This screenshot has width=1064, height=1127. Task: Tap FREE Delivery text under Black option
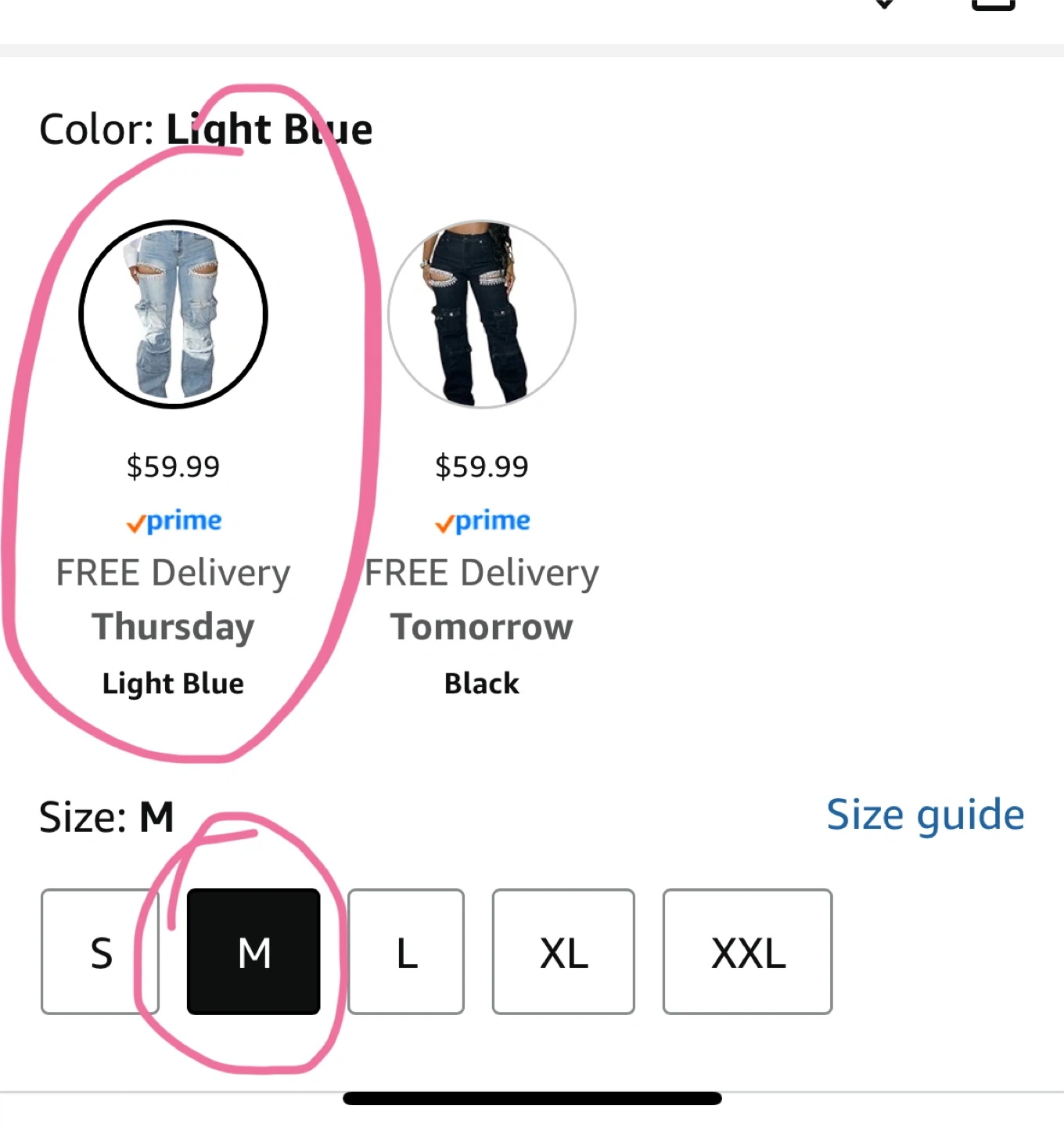tap(482, 573)
